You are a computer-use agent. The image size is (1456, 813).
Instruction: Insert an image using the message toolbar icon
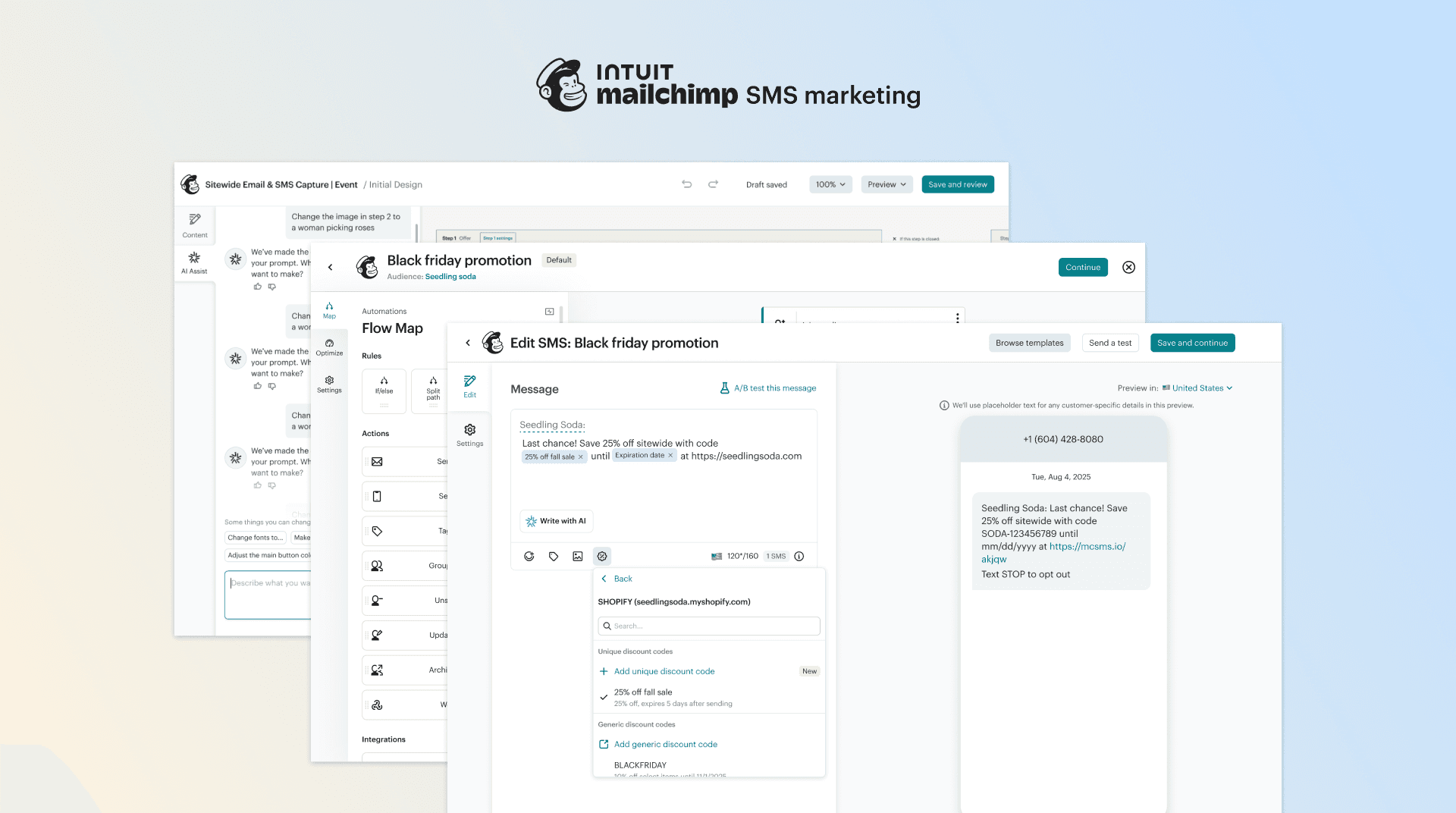tap(578, 556)
